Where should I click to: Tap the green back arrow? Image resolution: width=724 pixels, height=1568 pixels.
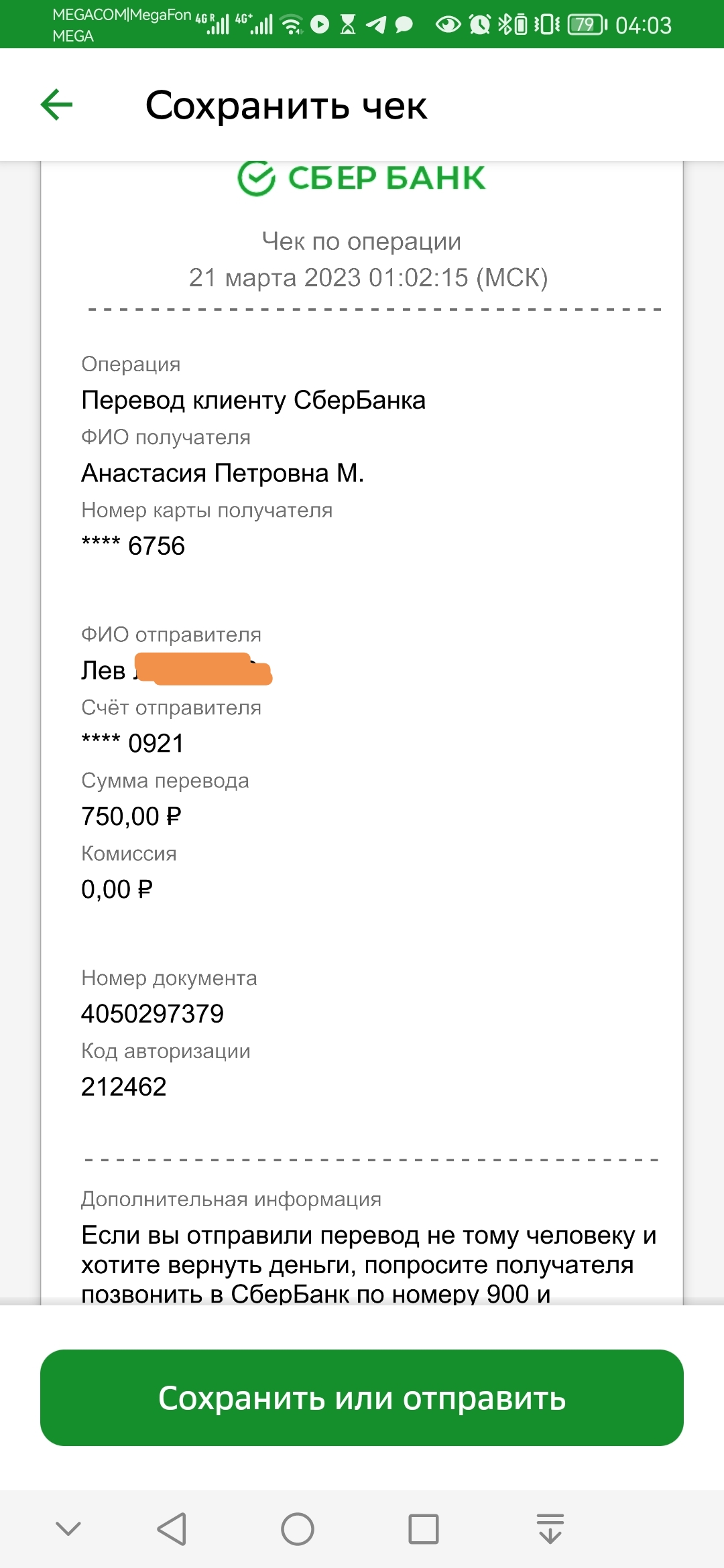56,105
